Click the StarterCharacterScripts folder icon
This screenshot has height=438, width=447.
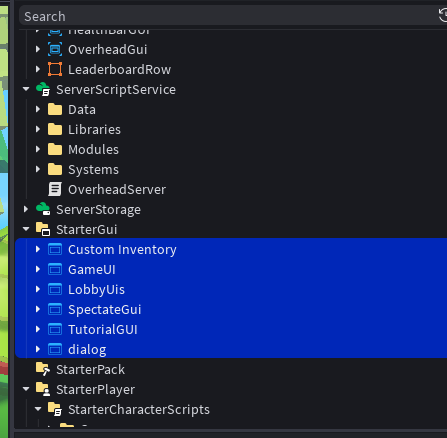click(55, 409)
